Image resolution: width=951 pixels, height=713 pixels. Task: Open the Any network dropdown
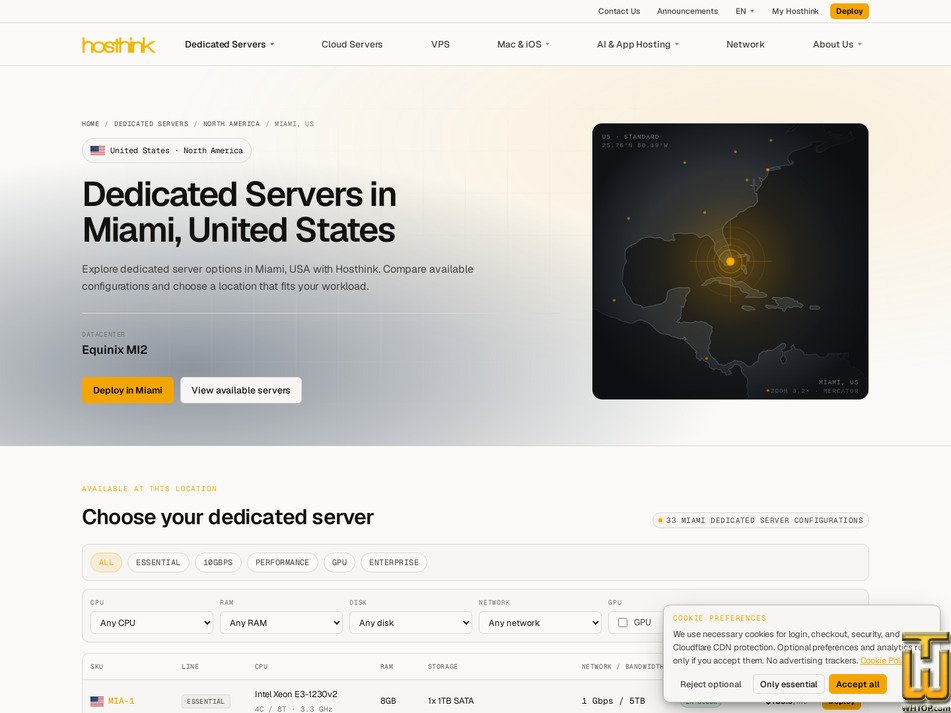[540, 623]
